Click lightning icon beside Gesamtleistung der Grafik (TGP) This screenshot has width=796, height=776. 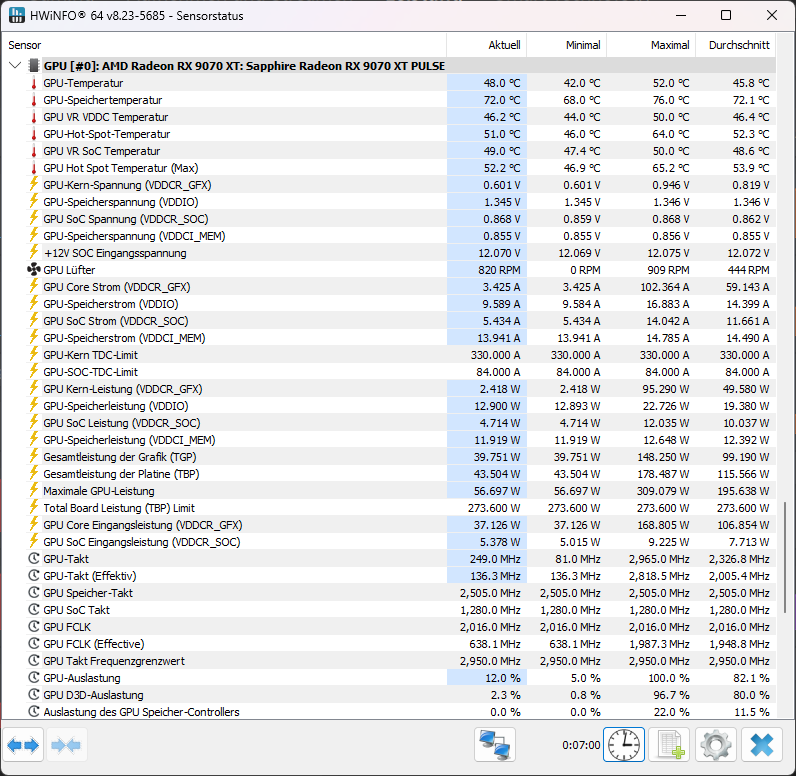[34, 456]
